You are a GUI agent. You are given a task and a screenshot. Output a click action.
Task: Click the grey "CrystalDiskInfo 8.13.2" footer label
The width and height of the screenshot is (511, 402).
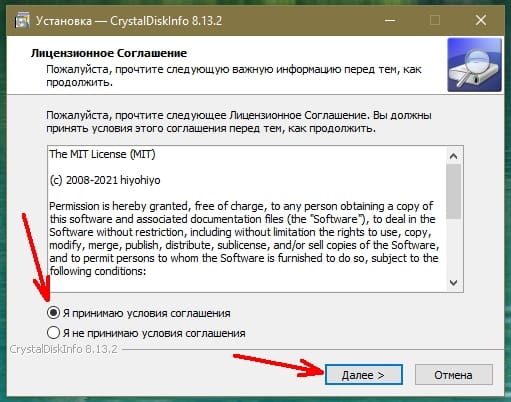coord(63,349)
